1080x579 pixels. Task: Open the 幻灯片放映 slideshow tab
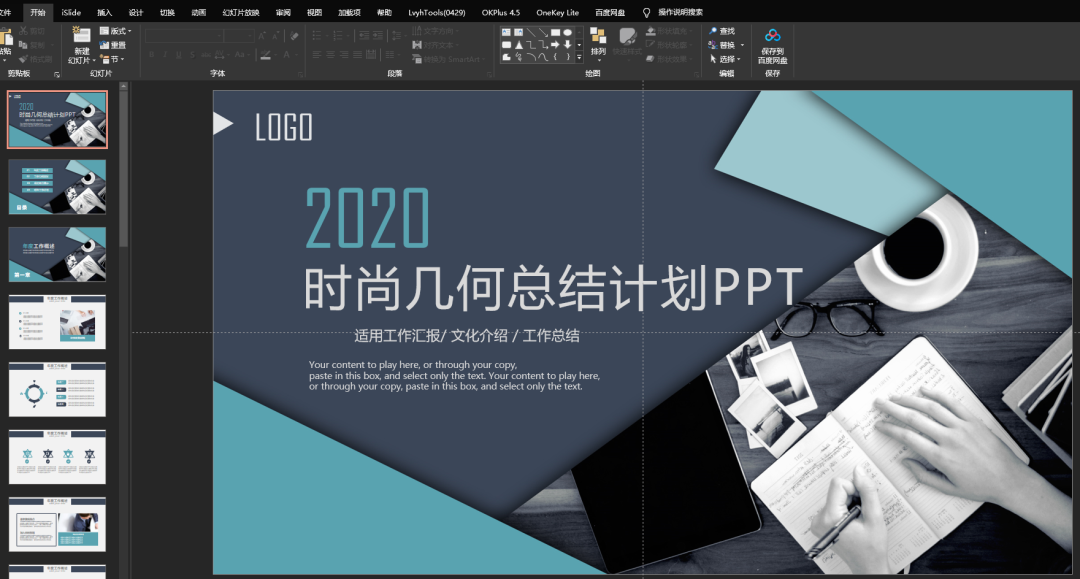pyautogui.click(x=240, y=12)
